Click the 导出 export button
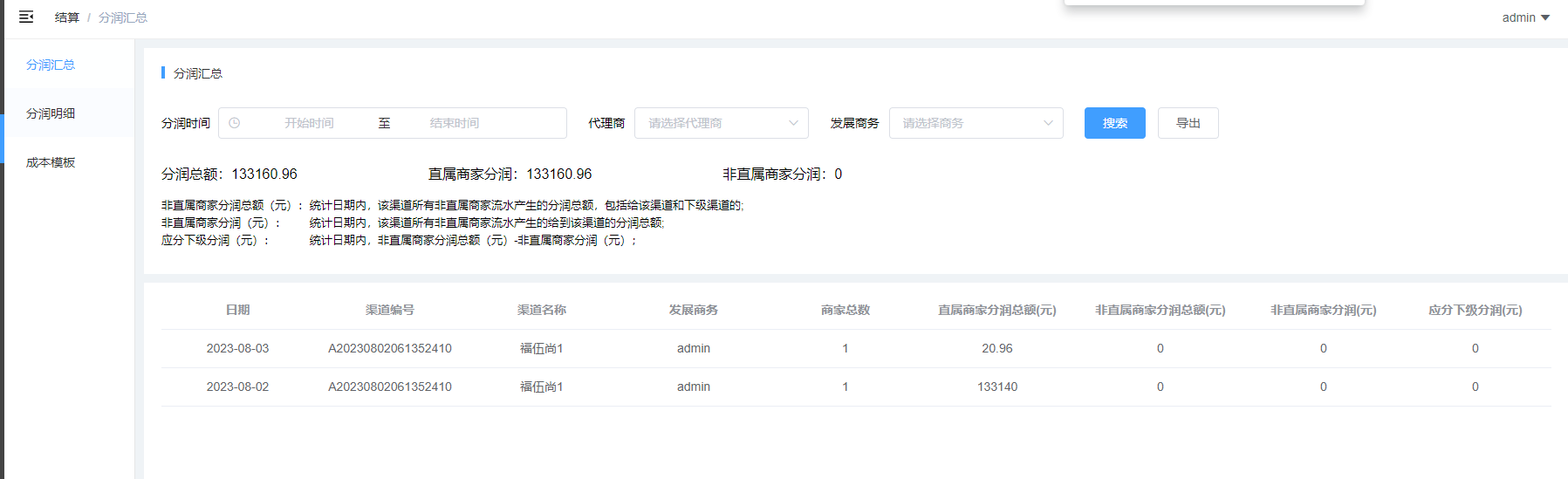1568x479 pixels. pos(1188,123)
